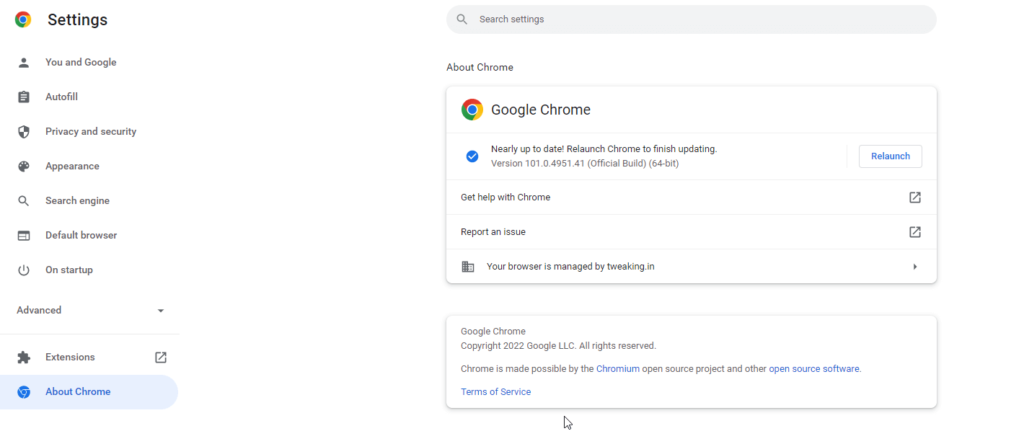
Task: Expand managed by tweaking.in arrow
Action: tap(915, 266)
